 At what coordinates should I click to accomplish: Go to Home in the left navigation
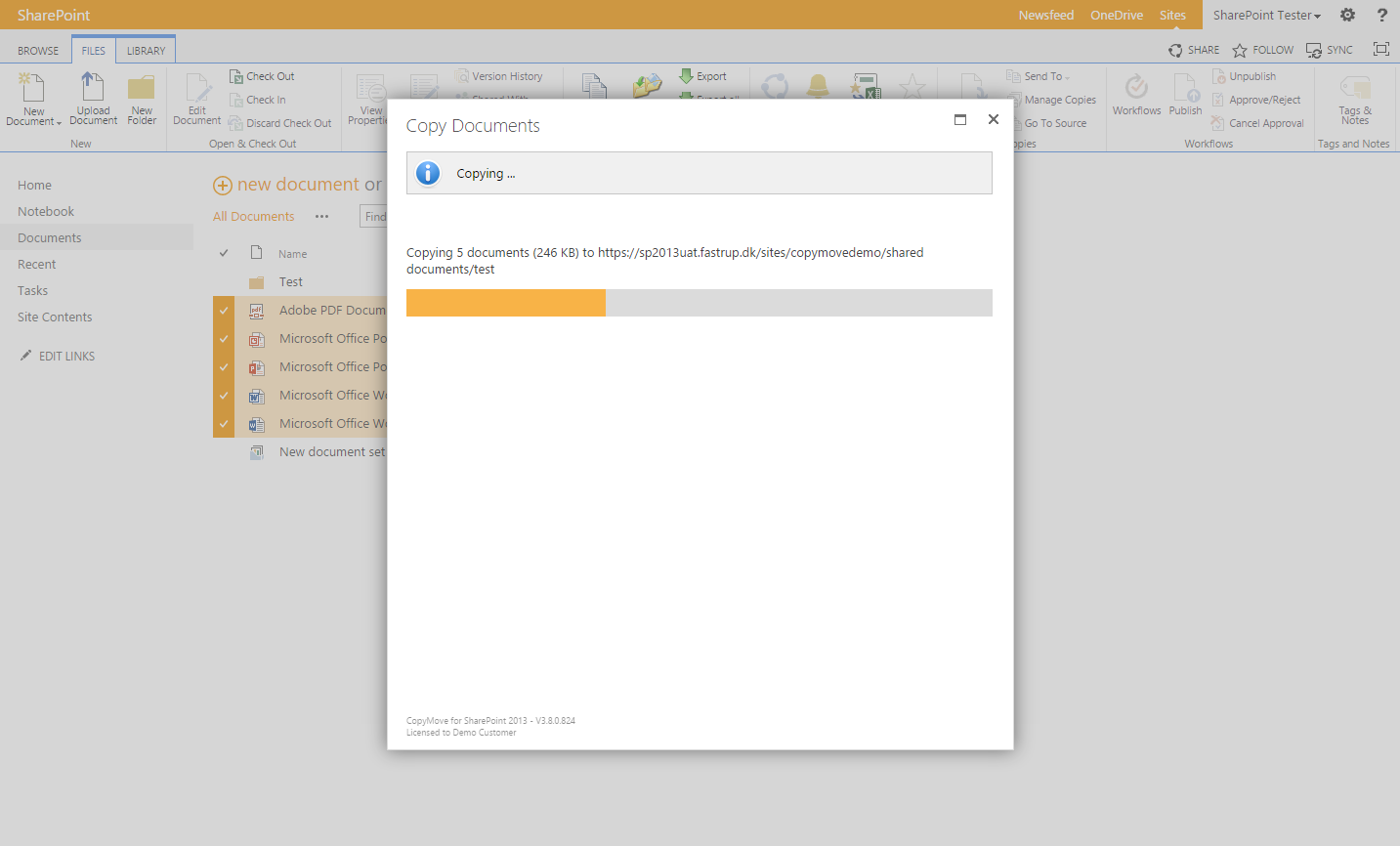(x=34, y=185)
